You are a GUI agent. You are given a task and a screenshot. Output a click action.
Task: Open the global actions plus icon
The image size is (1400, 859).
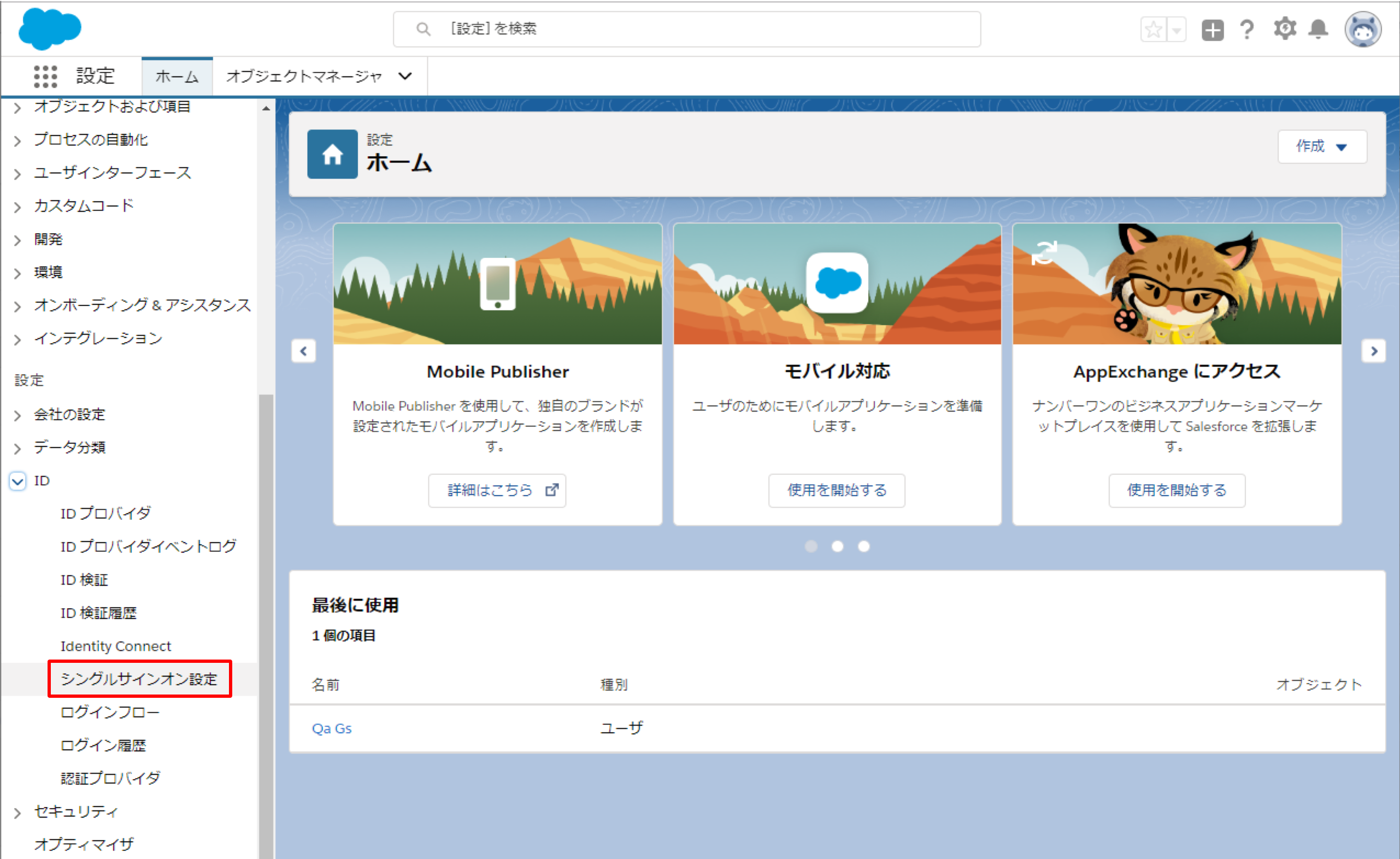[1213, 30]
